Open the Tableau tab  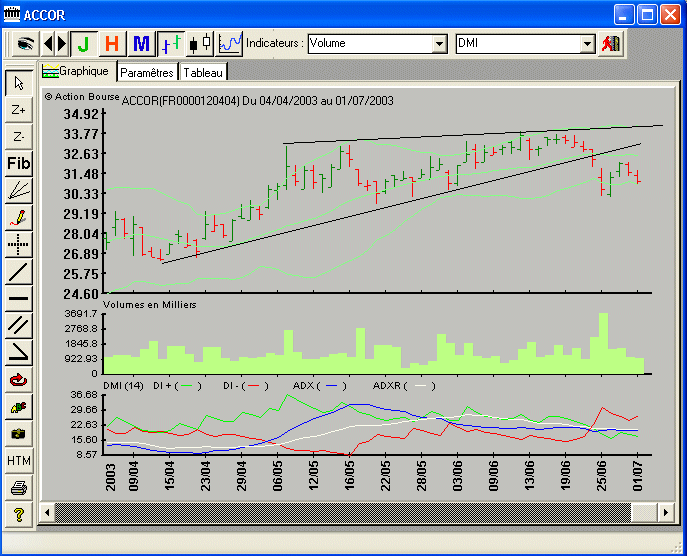coord(203,73)
